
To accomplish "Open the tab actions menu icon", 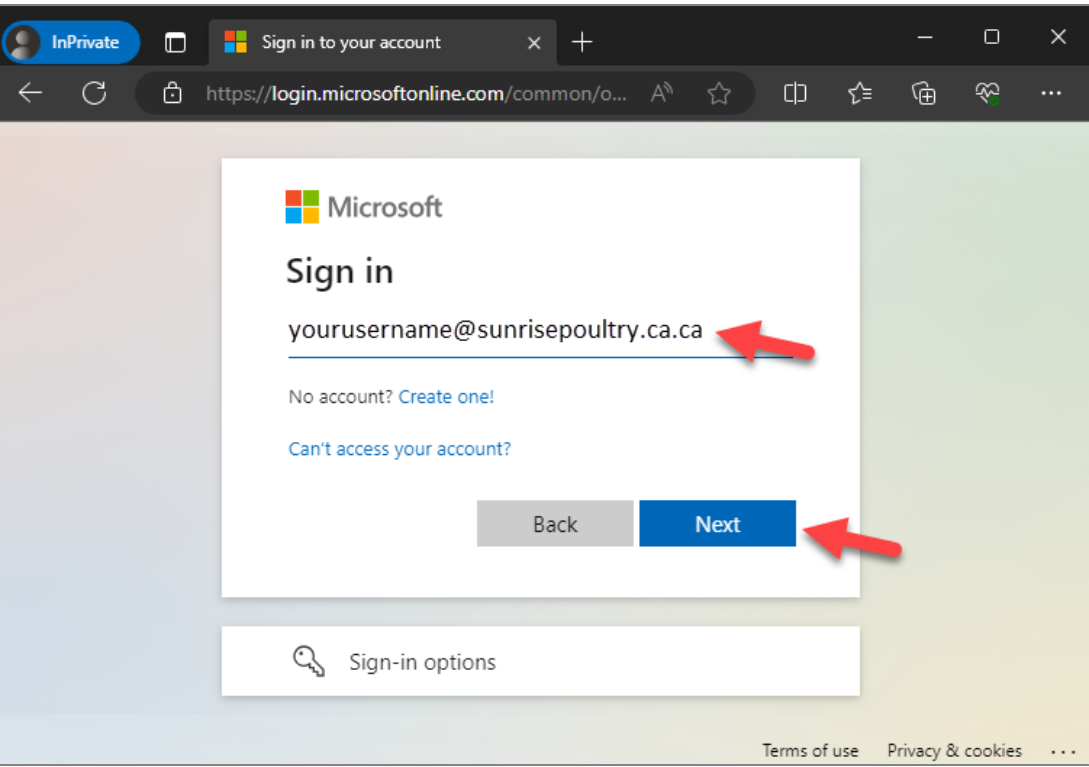I will (x=175, y=42).
